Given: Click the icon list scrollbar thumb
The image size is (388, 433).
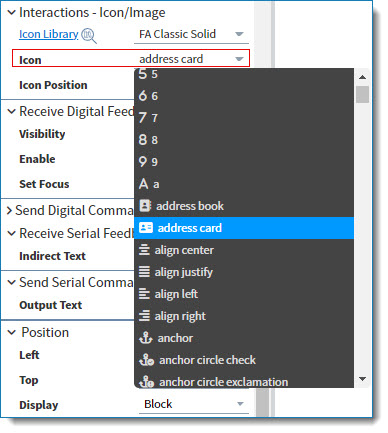Looking at the screenshot, I should [x=362, y=94].
